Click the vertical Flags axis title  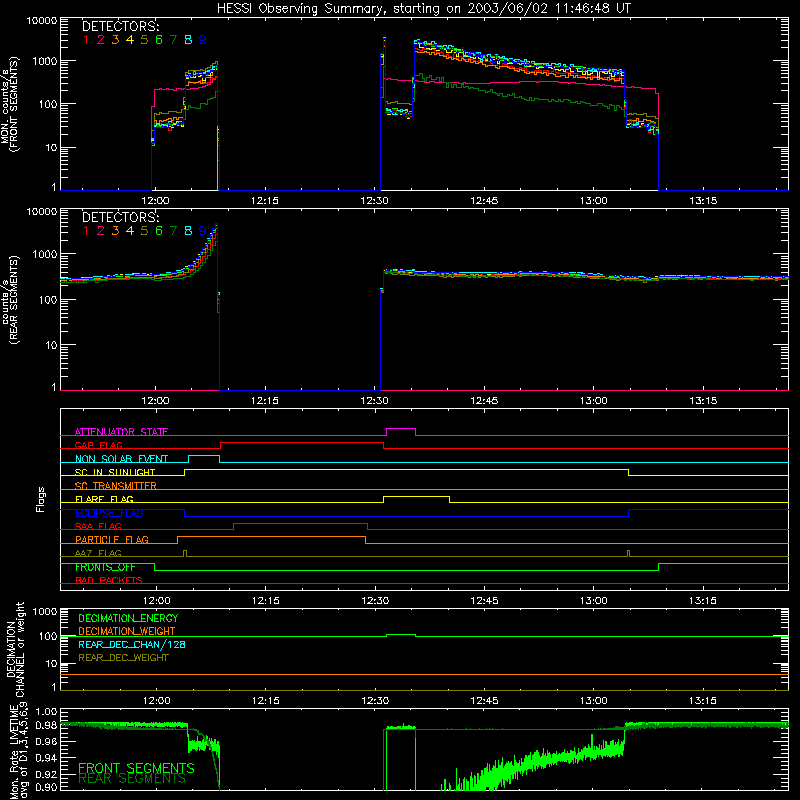point(40,499)
